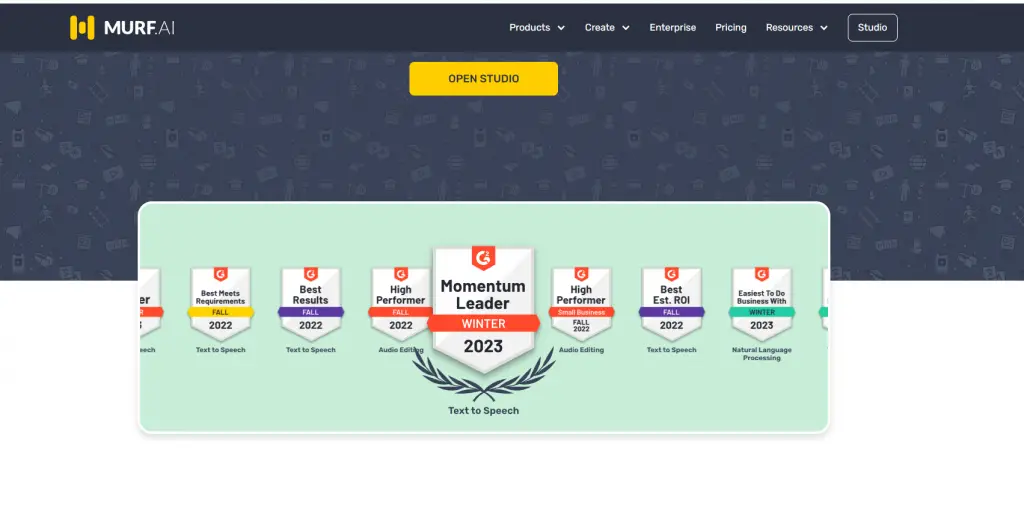The width and height of the screenshot is (1024, 509).
Task: Expand the Products dropdown menu
Action: 537,28
